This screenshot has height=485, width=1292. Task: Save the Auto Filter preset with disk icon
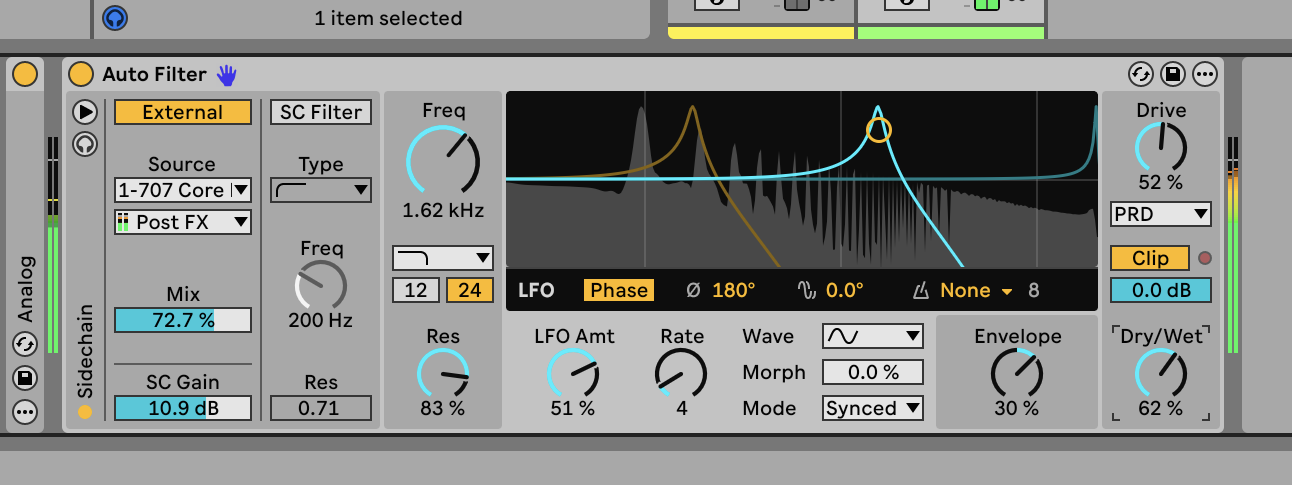point(1173,74)
